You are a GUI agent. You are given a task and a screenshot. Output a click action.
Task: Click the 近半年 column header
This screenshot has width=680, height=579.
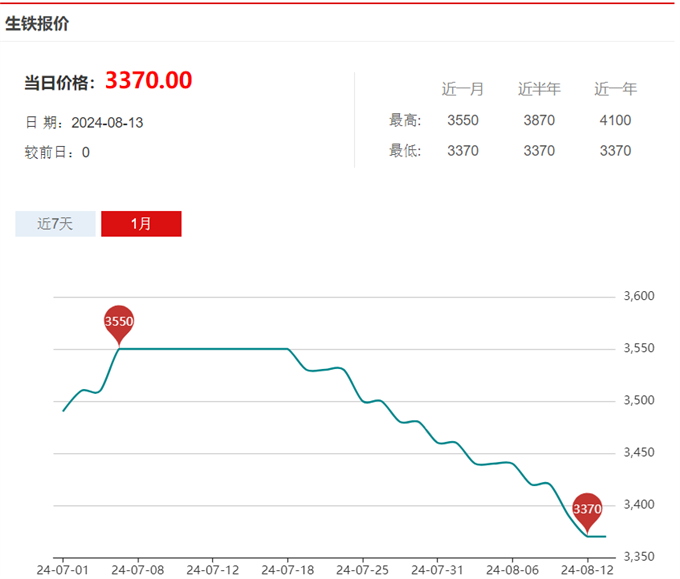tap(539, 89)
